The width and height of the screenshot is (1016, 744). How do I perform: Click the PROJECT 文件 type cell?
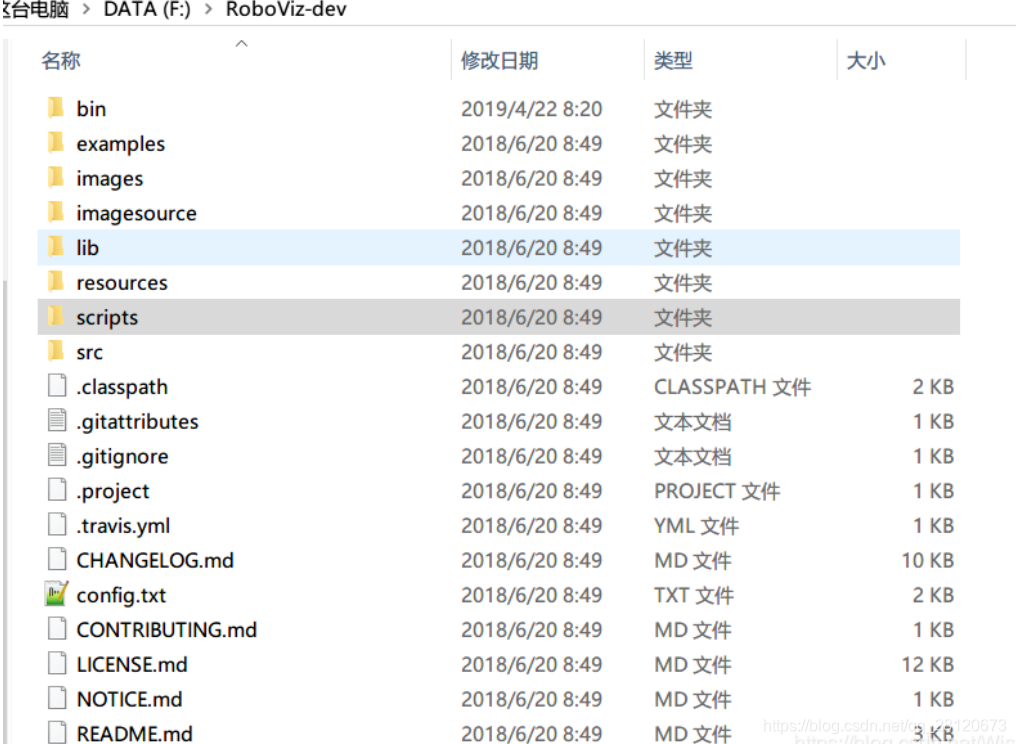click(717, 491)
